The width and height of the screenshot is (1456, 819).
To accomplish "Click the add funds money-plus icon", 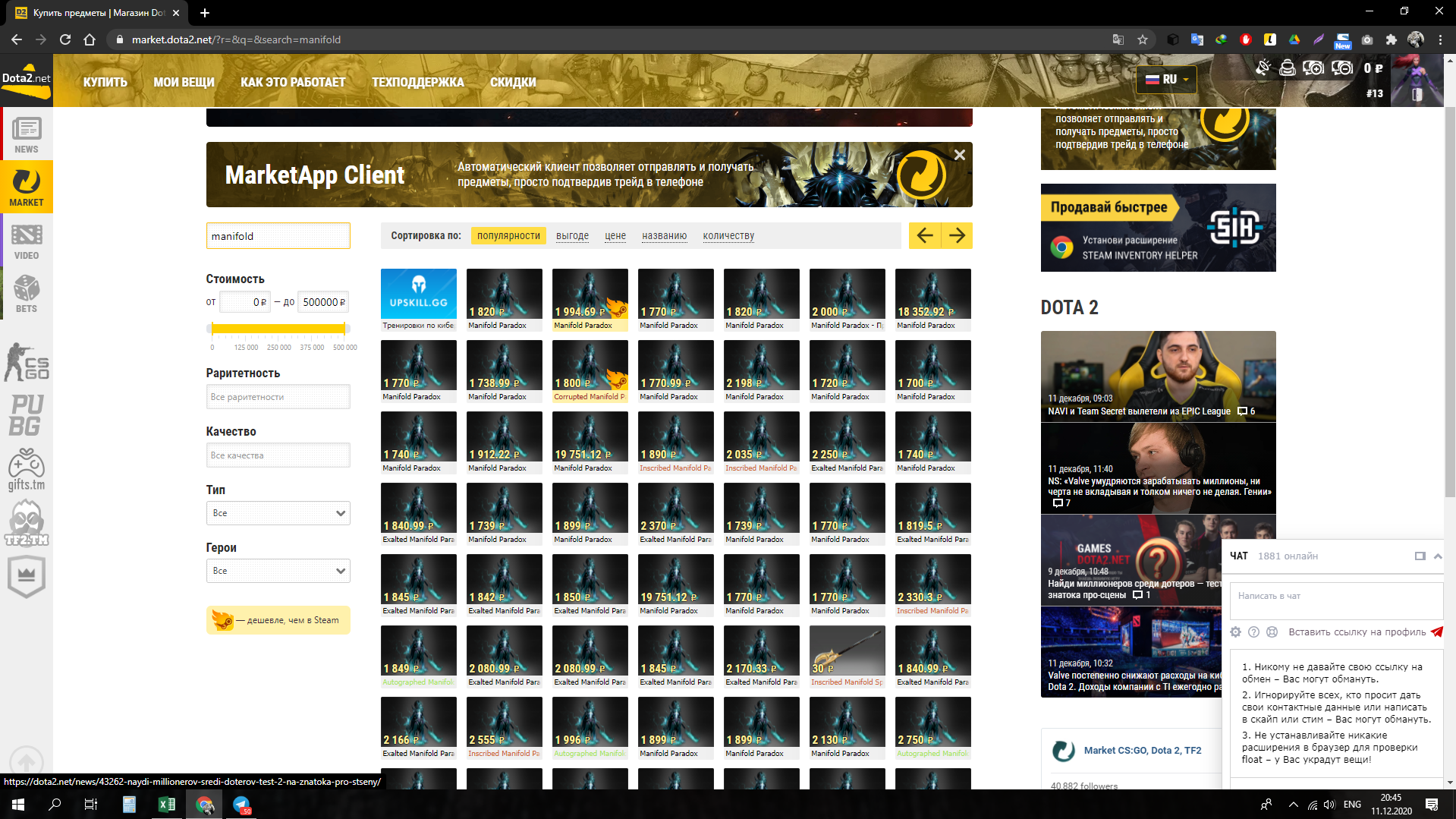I will click(1313, 68).
